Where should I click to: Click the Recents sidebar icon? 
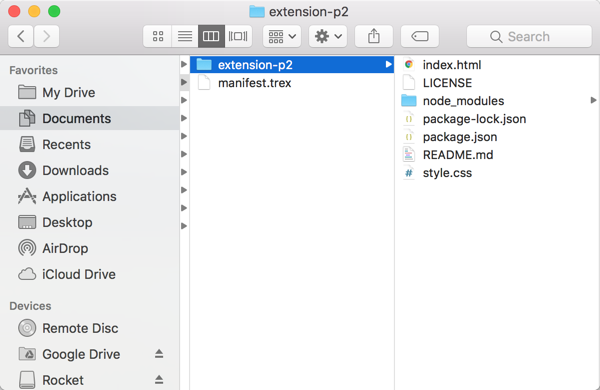pyautogui.click(x=27, y=144)
